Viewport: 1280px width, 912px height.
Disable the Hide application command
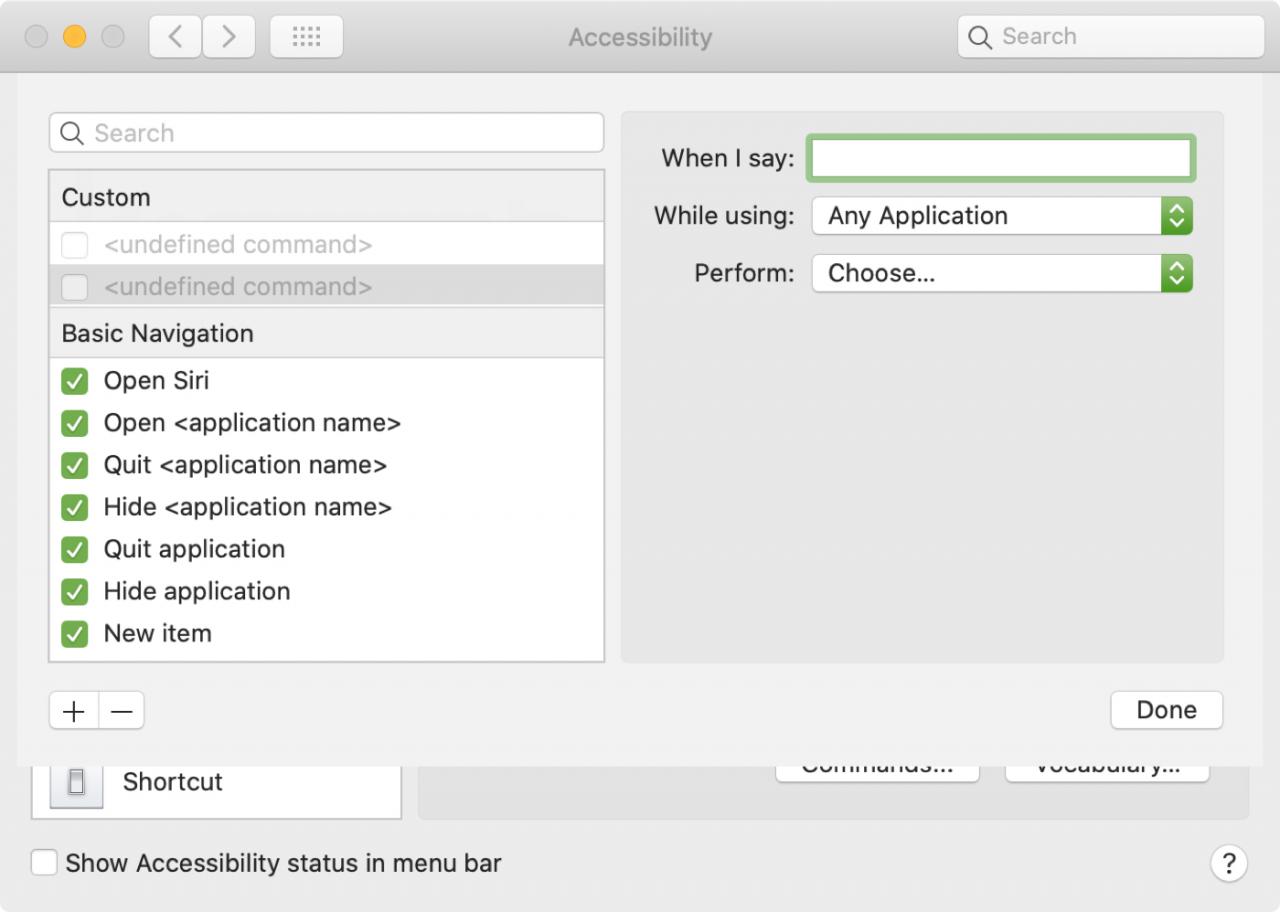point(74,591)
